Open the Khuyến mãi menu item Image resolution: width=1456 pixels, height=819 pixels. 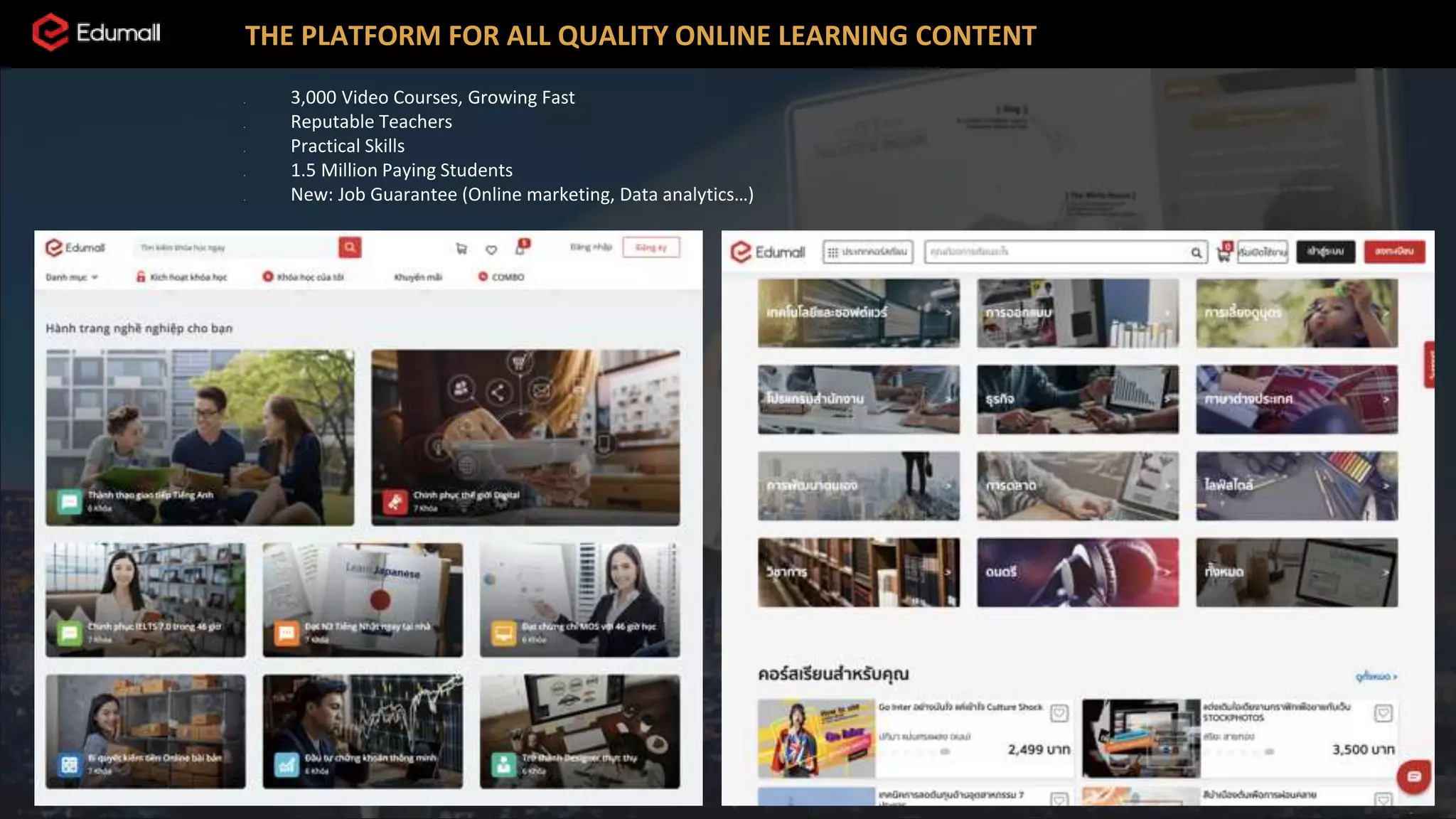pyautogui.click(x=418, y=277)
